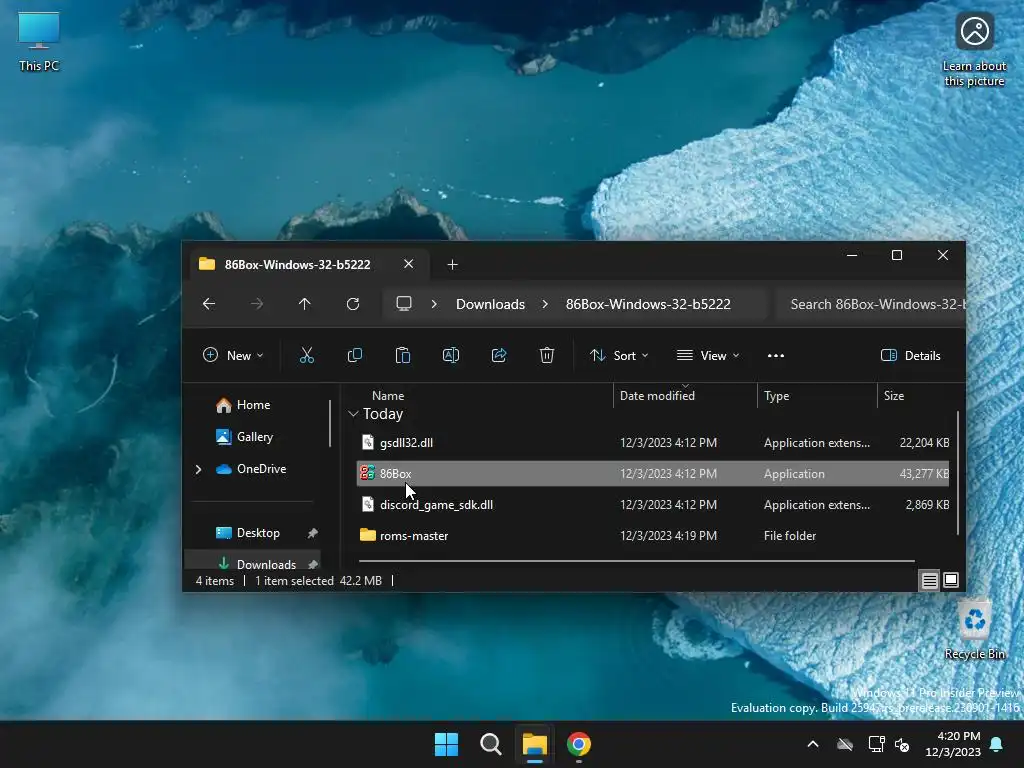The width and height of the screenshot is (1024, 768).
Task: Select OneDrive in navigation pane
Action: [x=261, y=469]
